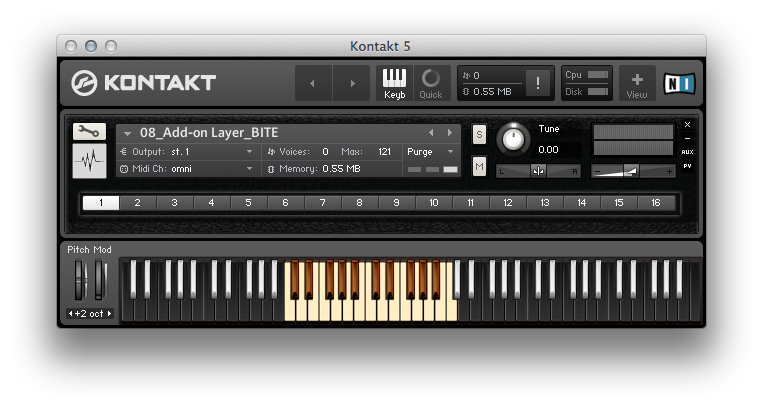
Task: Select page tab 10
Action: point(434,203)
